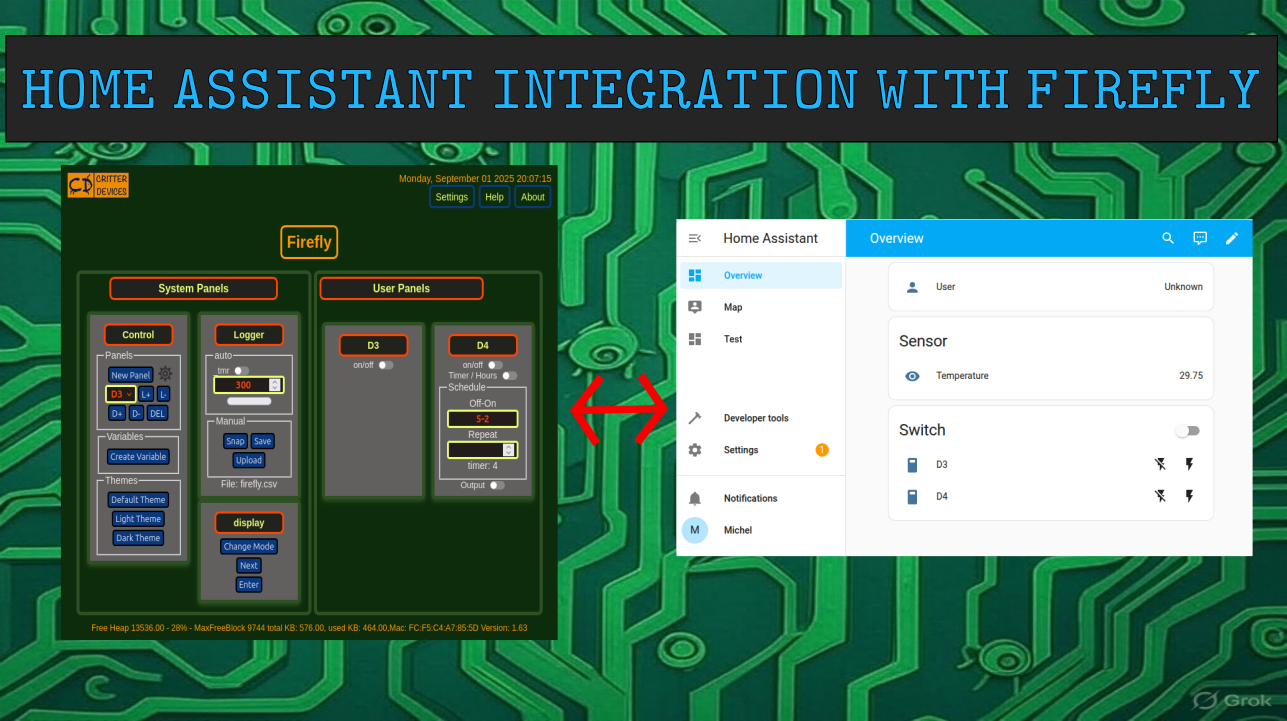Click the Upload button in Logger
This screenshot has width=1287, height=721.
249,460
